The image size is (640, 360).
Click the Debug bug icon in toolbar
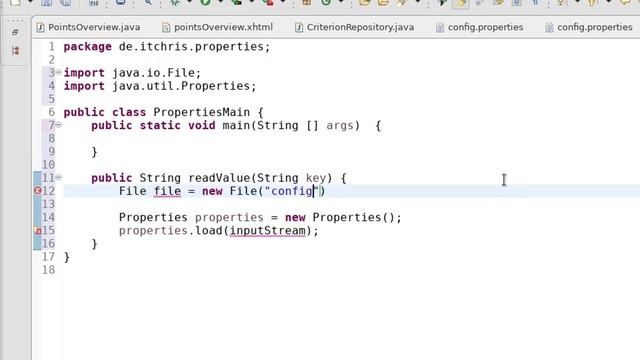(175, 2)
